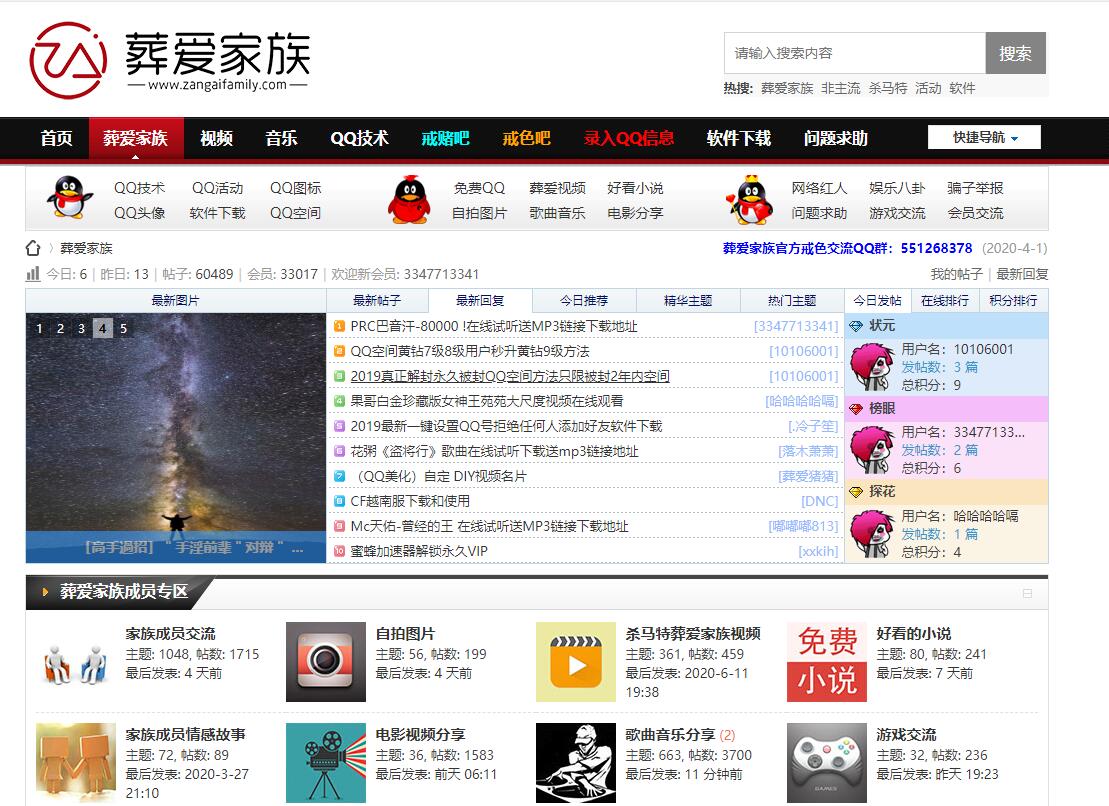The width and height of the screenshot is (1109, 806).
Task: Switch to the 今日推荐 tab
Action: click(x=584, y=300)
